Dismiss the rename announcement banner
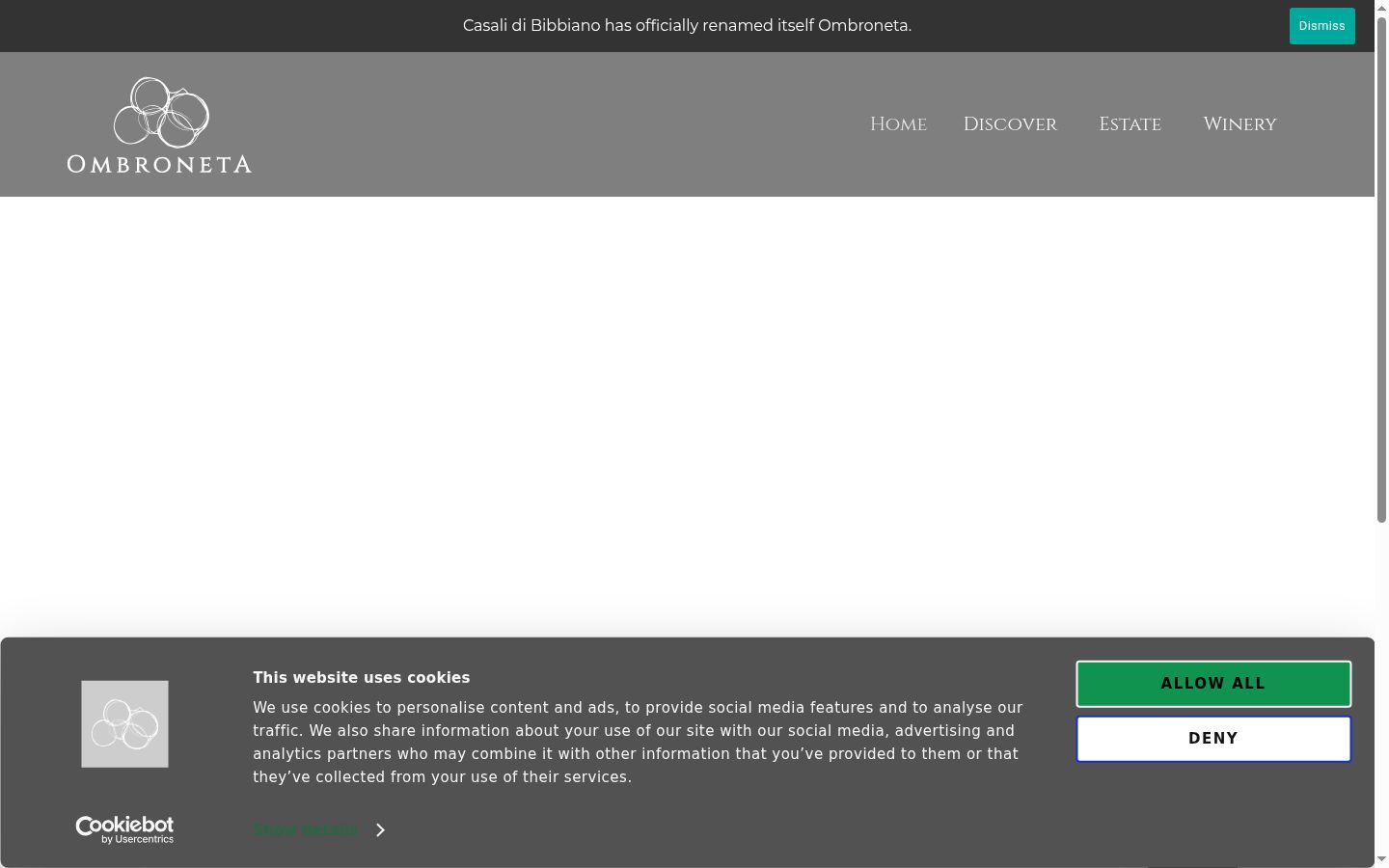 coord(1321,26)
